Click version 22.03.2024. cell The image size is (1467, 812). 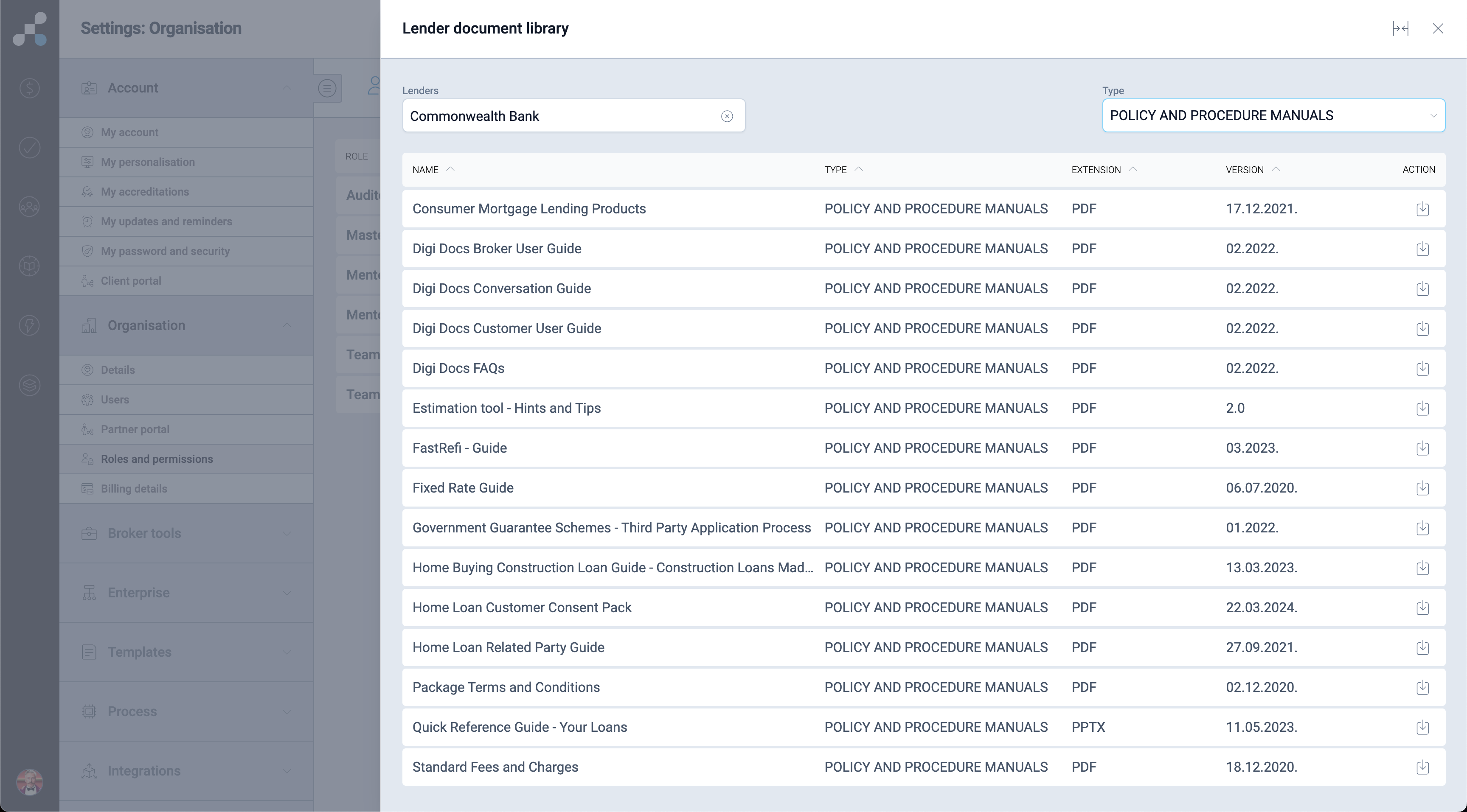click(1262, 607)
